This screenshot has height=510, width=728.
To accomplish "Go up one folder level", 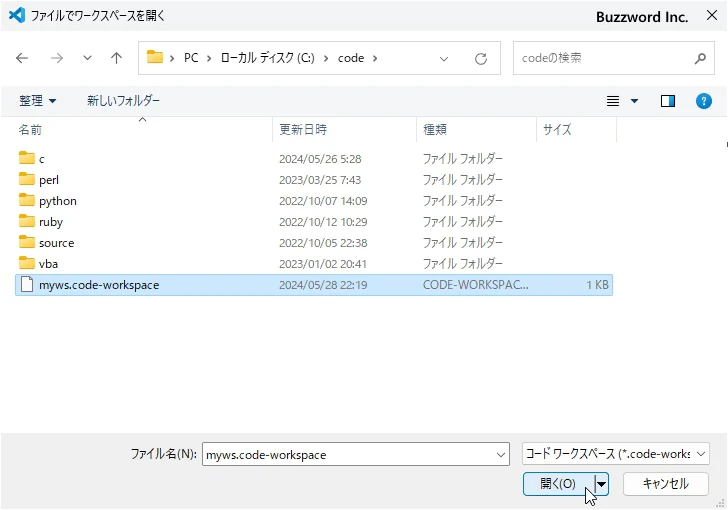I will [x=116, y=58].
